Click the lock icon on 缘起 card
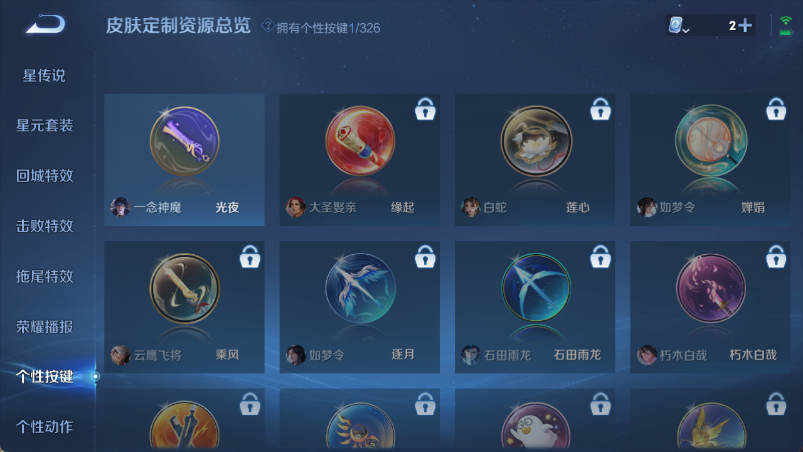Image resolution: width=803 pixels, height=452 pixels. click(x=425, y=109)
